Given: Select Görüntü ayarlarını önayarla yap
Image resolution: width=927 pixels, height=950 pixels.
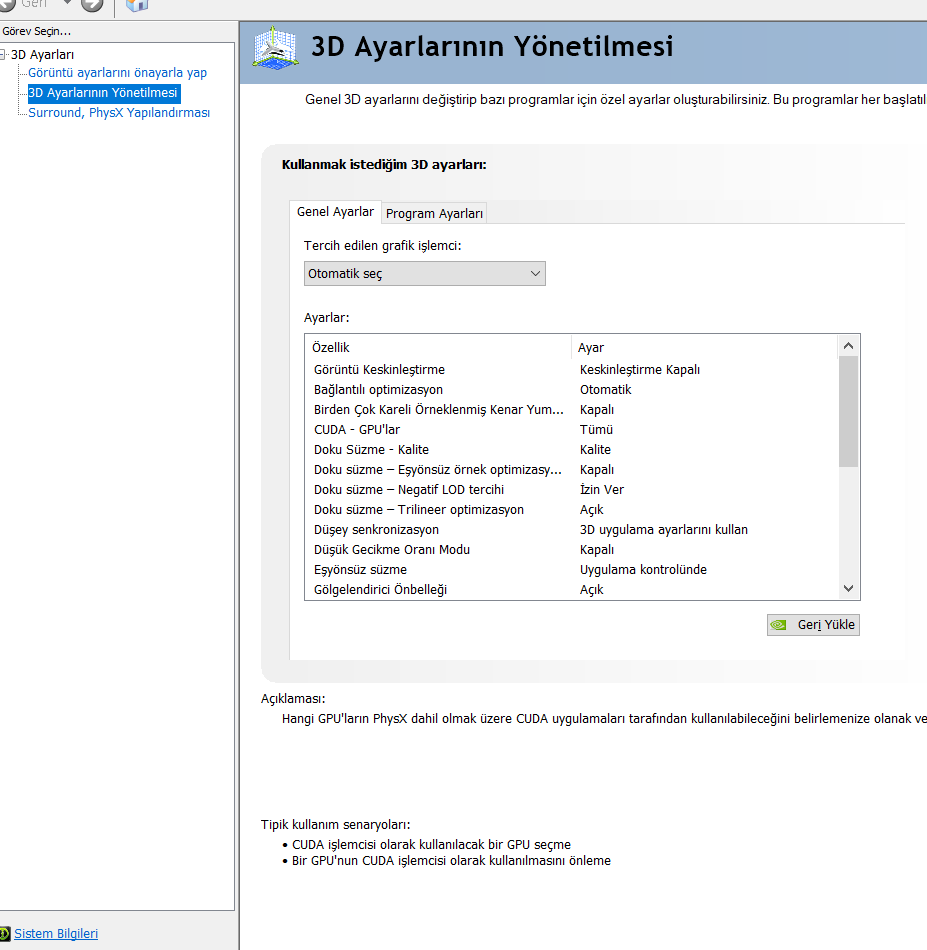Looking at the screenshot, I should pos(118,73).
